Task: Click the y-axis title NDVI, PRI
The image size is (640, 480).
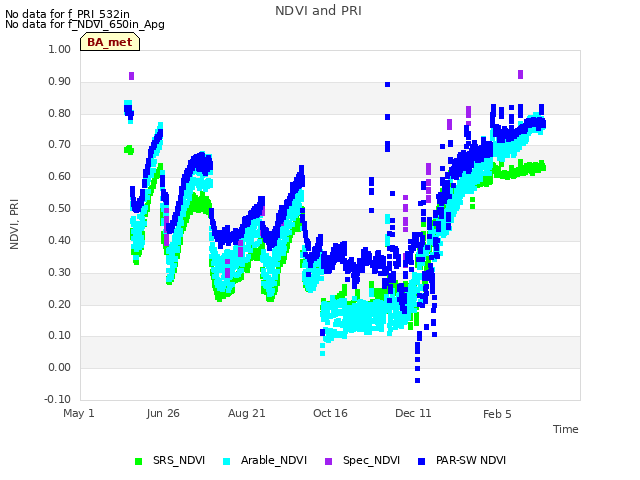Action: pyautogui.click(x=14, y=224)
